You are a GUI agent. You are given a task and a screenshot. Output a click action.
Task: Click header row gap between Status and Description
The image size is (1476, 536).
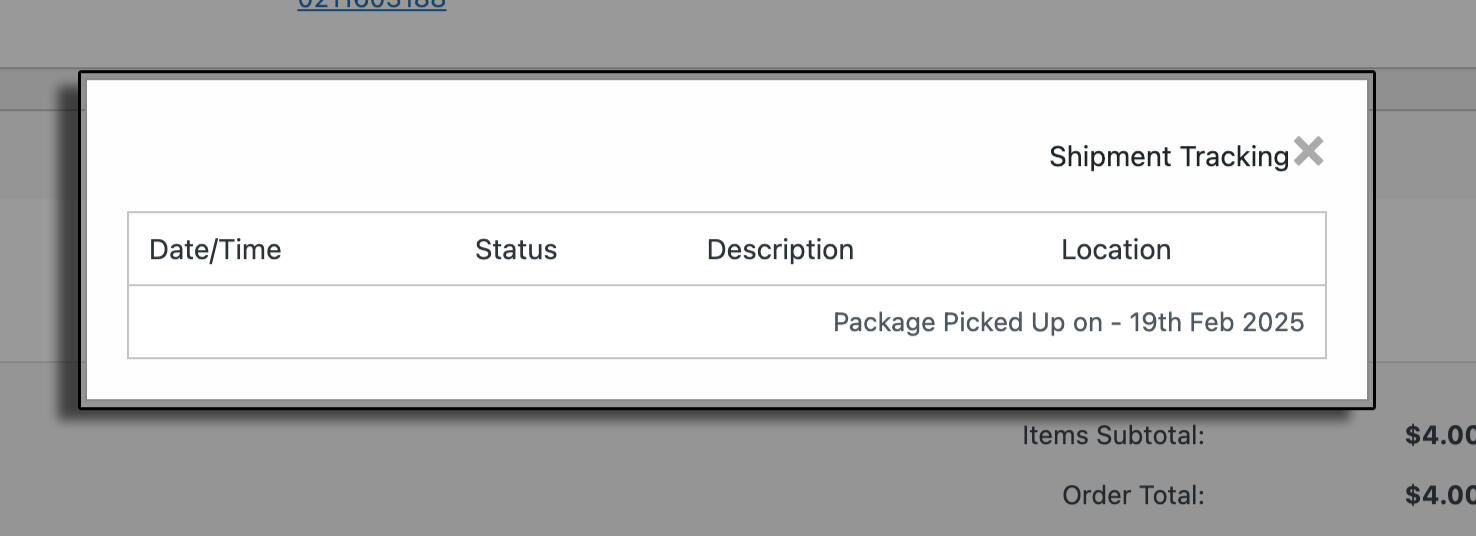[x=630, y=250]
